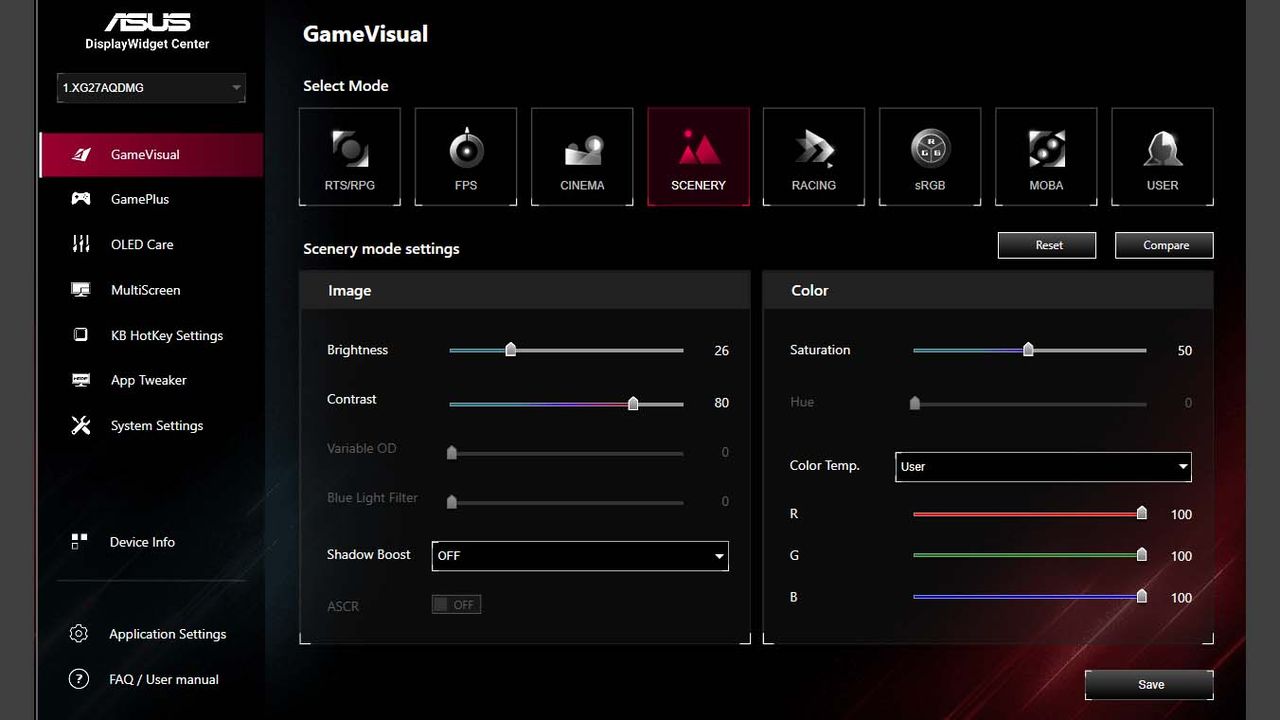Click the disabled Hue slider
This screenshot has height=720, width=1280.
pos(1029,404)
